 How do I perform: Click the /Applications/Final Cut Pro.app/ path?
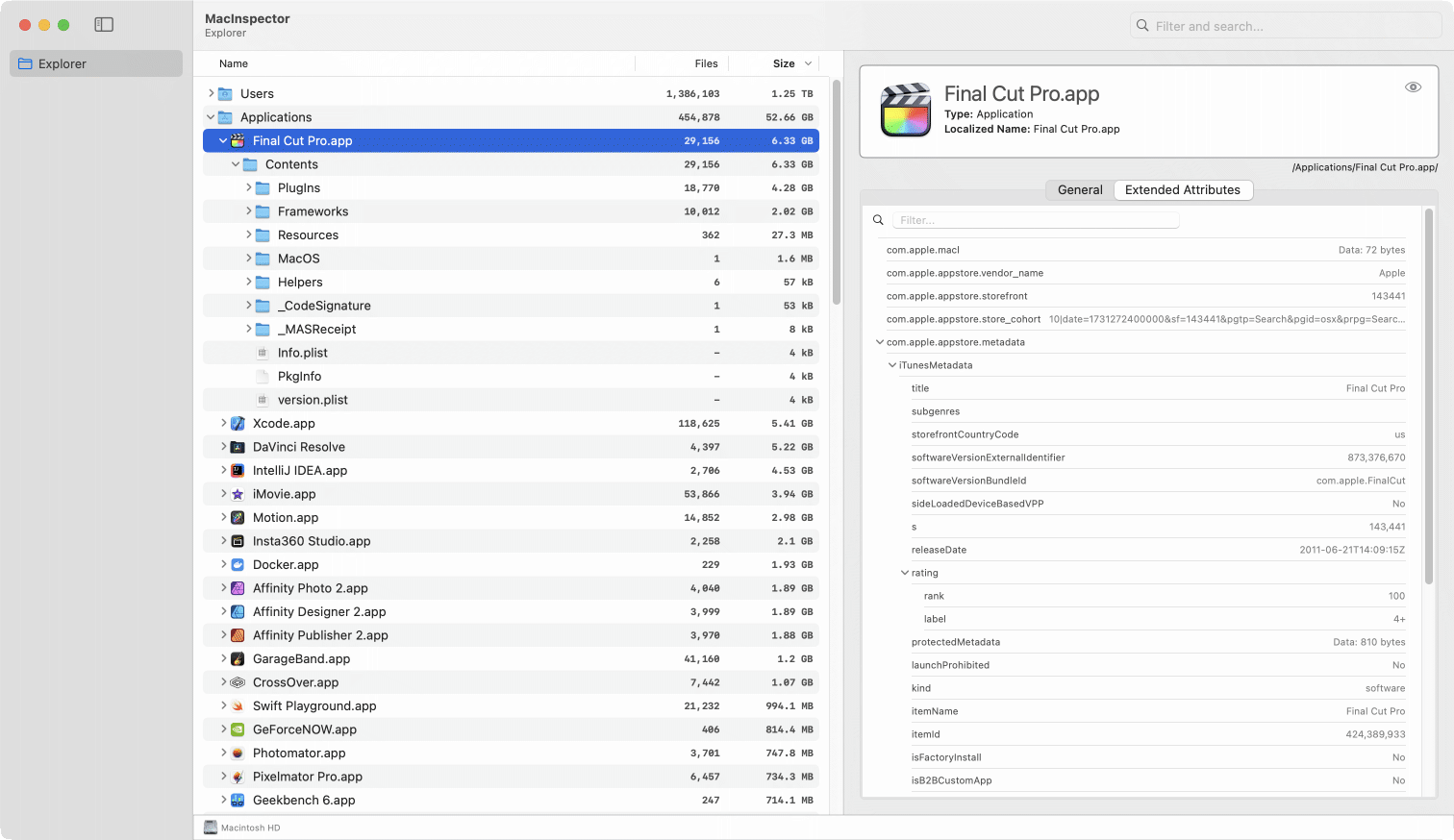(x=1365, y=167)
